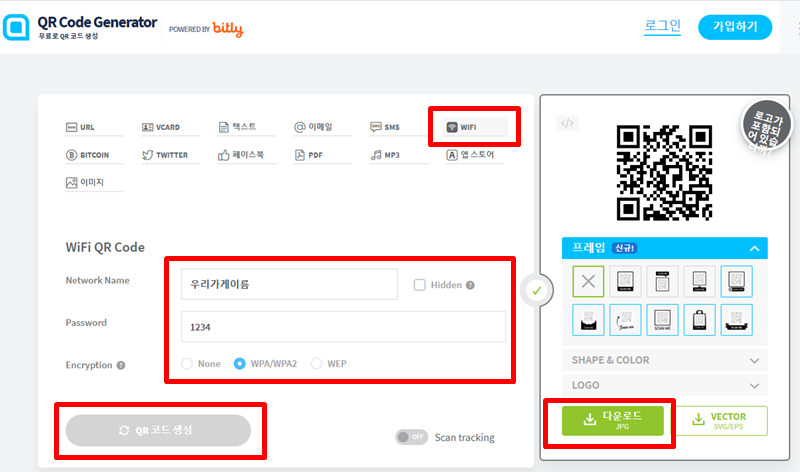Switch to the 텍스트 tab
This screenshot has width=800, height=472.
click(246, 128)
